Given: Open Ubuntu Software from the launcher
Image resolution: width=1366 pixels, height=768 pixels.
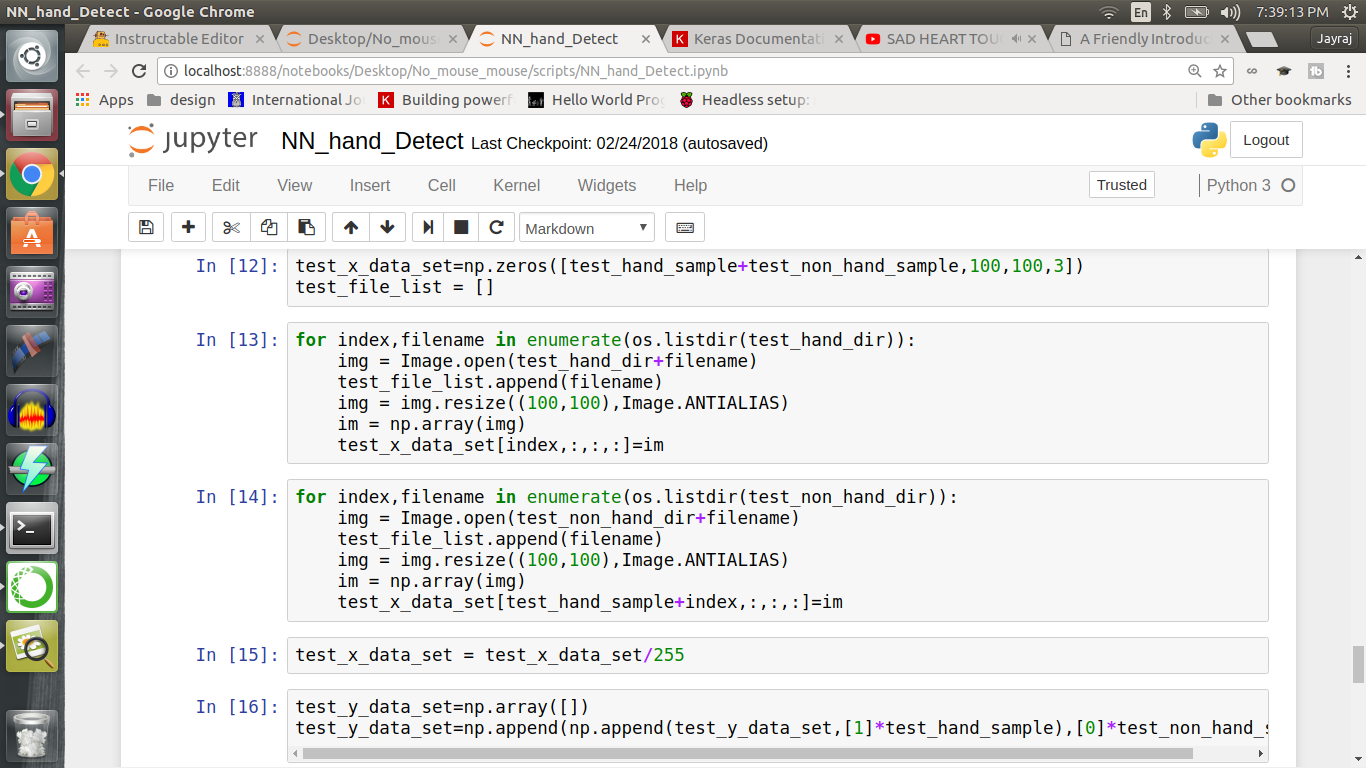Looking at the screenshot, I should coord(32,233).
